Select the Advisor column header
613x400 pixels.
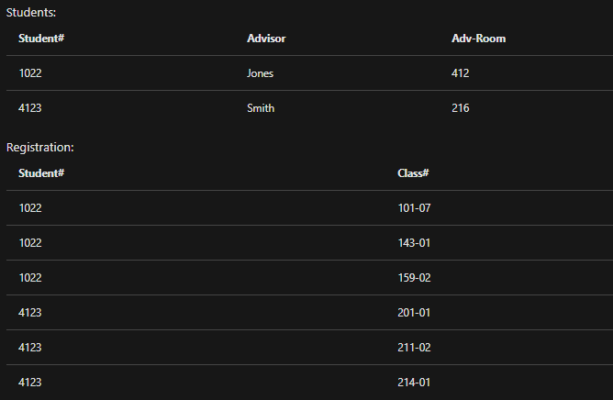(266, 38)
